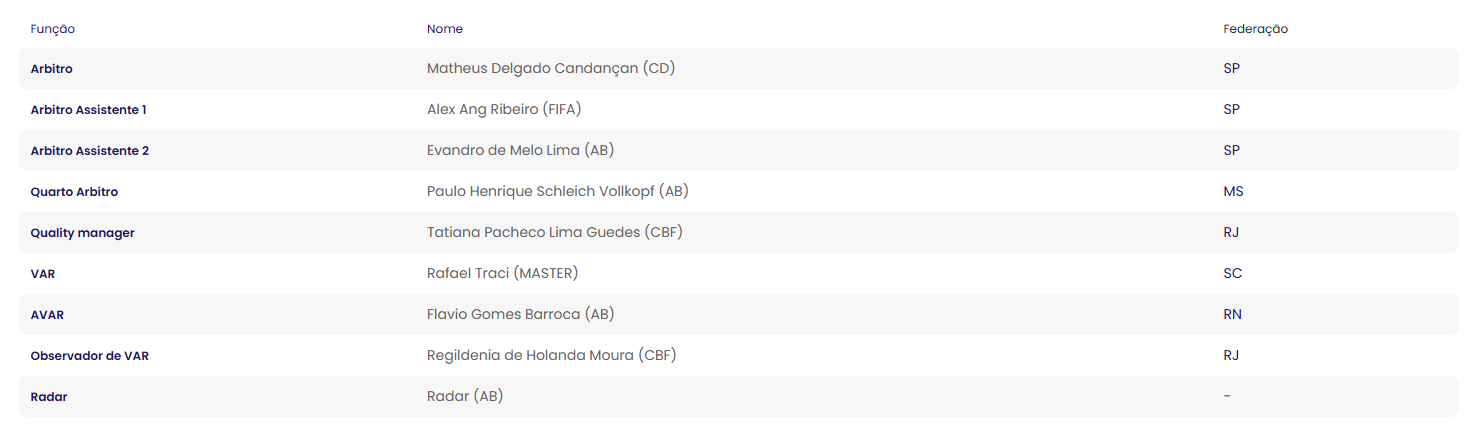Click the Quality manager role label
This screenshot has width=1467, height=426.
pyautogui.click(x=83, y=232)
